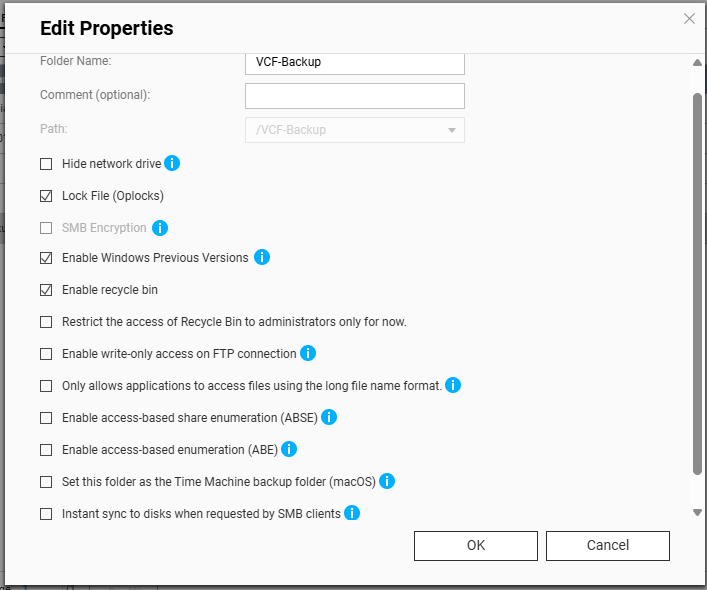Show info for Time Machine backup folder
The image size is (707, 590).
pyautogui.click(x=387, y=481)
